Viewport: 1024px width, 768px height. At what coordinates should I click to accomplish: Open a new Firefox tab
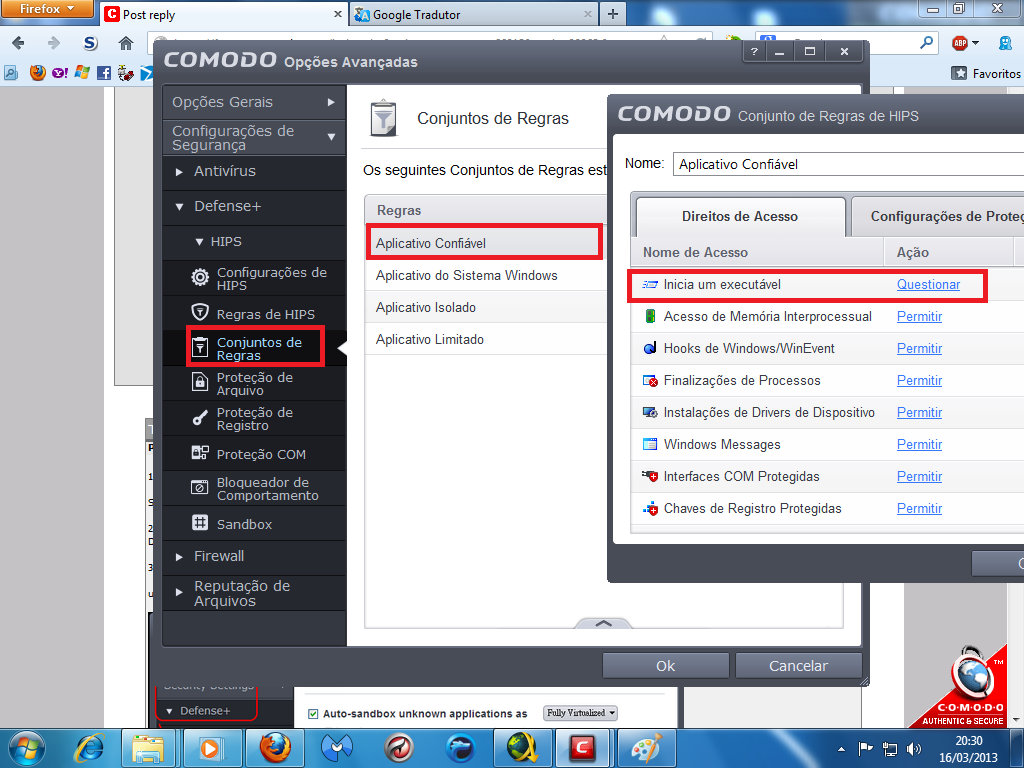613,14
